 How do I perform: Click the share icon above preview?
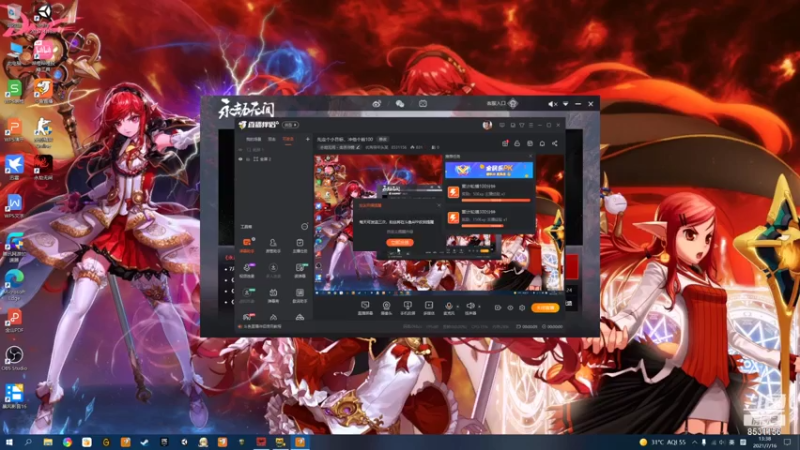(x=555, y=143)
